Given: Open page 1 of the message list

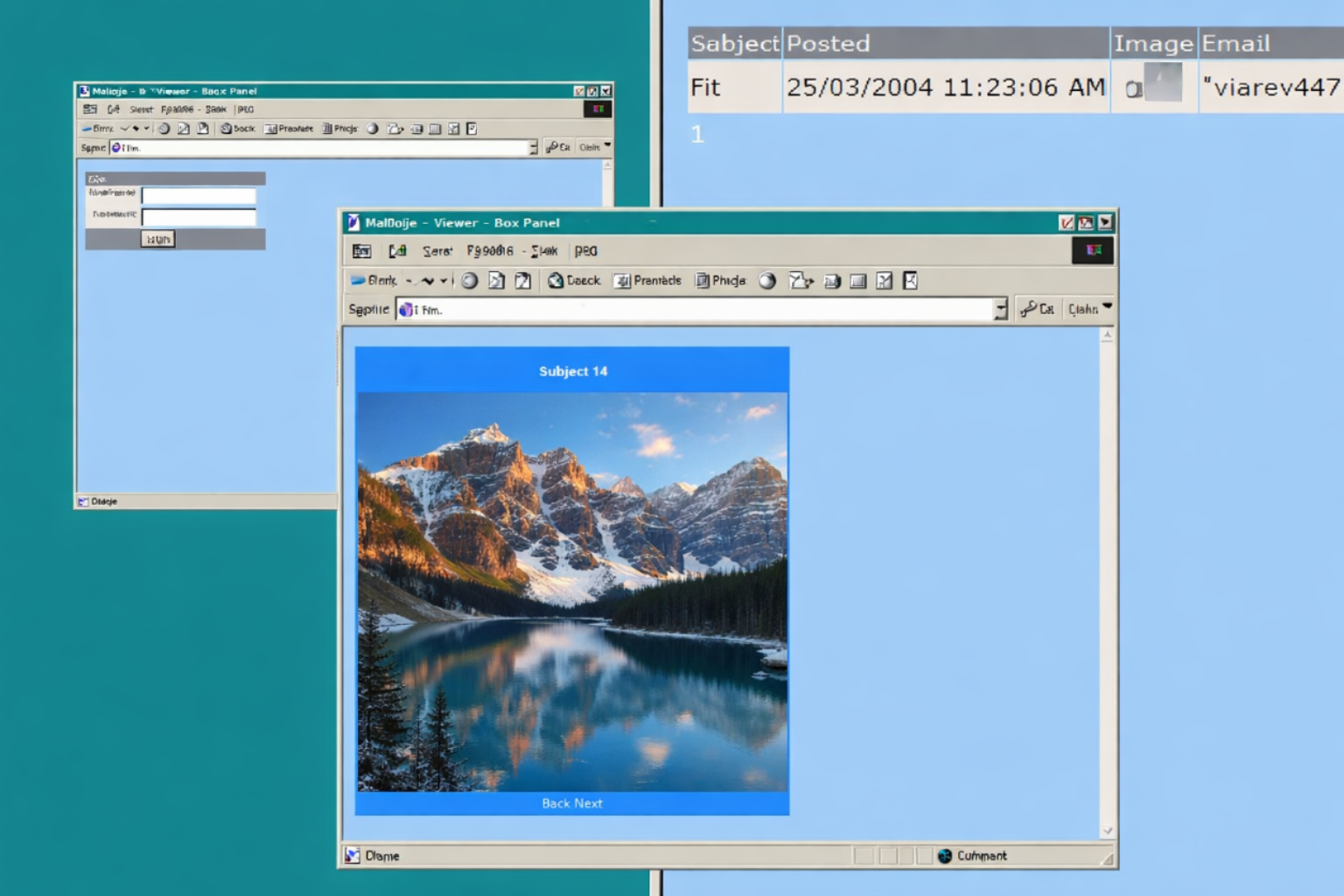Looking at the screenshot, I should pos(696,134).
